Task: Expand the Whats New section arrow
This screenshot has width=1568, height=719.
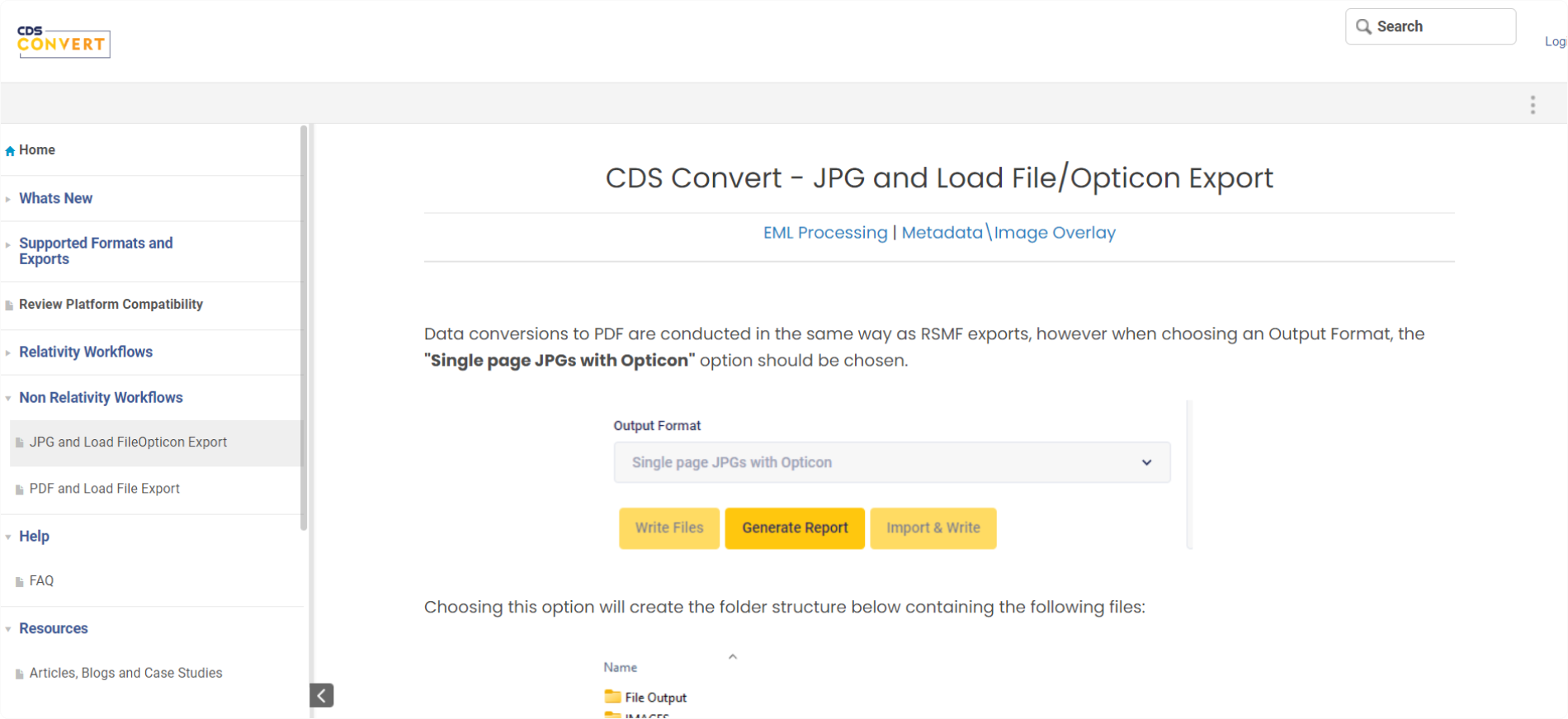Action: click(x=8, y=199)
